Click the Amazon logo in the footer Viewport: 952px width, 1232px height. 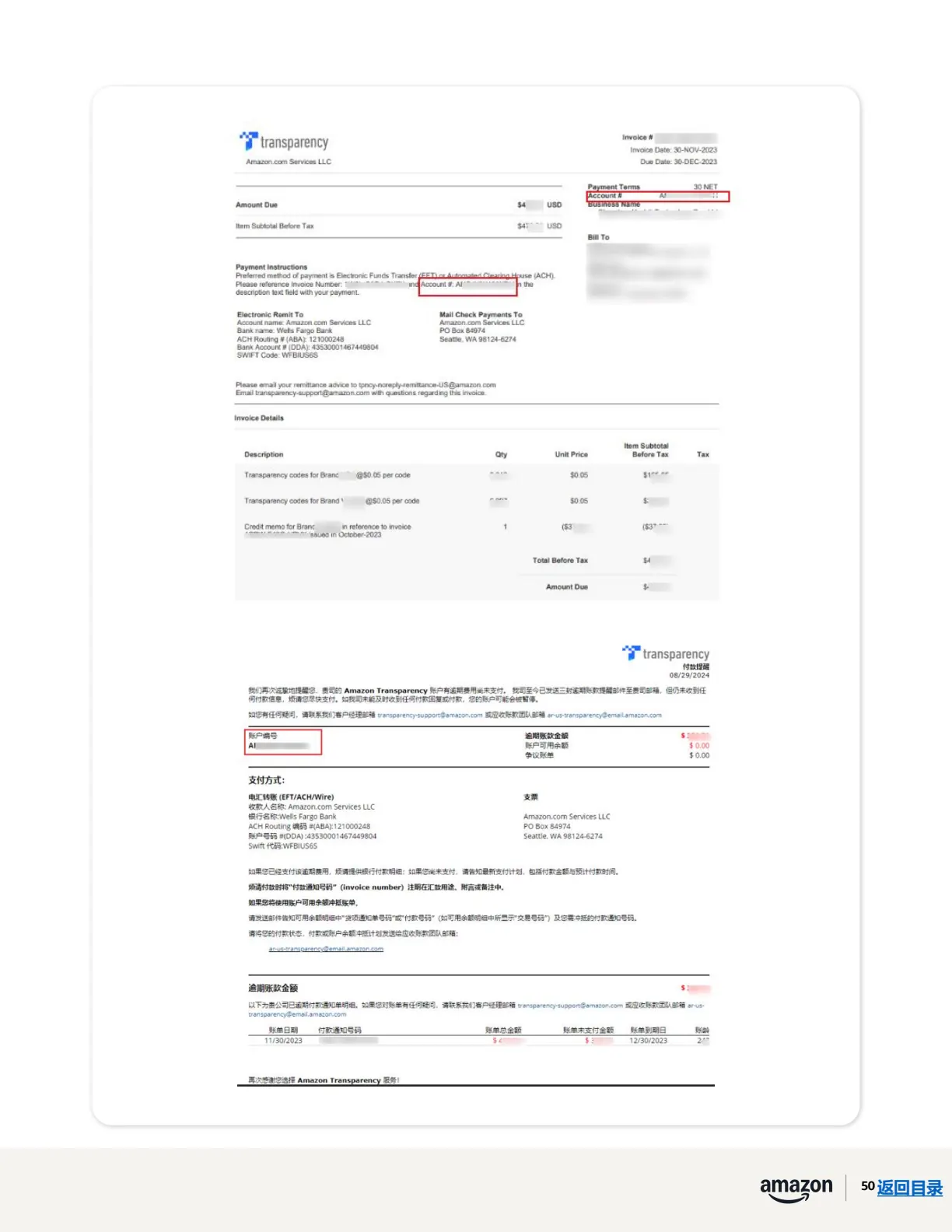point(796,1189)
